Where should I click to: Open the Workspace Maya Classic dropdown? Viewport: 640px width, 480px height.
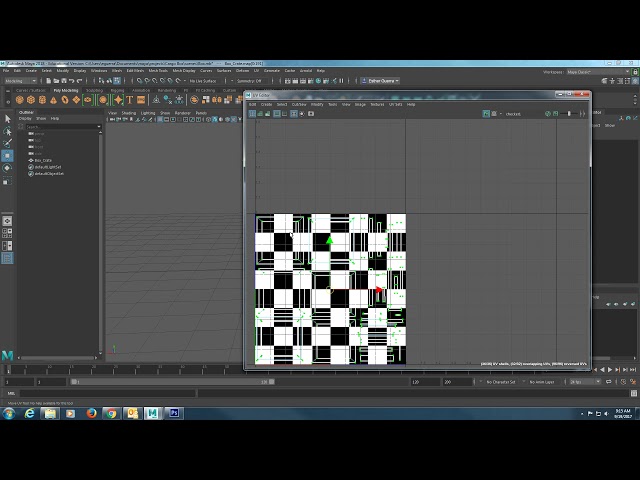point(598,72)
